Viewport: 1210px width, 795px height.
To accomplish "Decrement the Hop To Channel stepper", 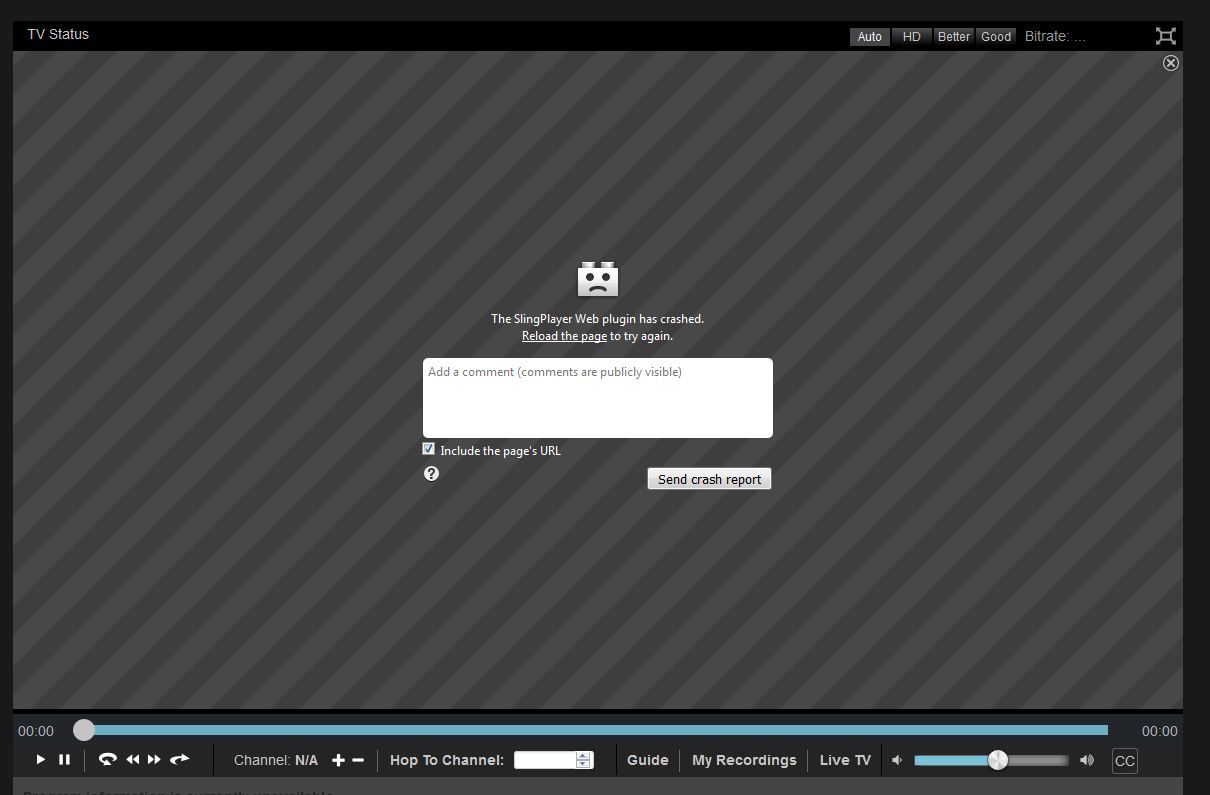I will coord(584,764).
